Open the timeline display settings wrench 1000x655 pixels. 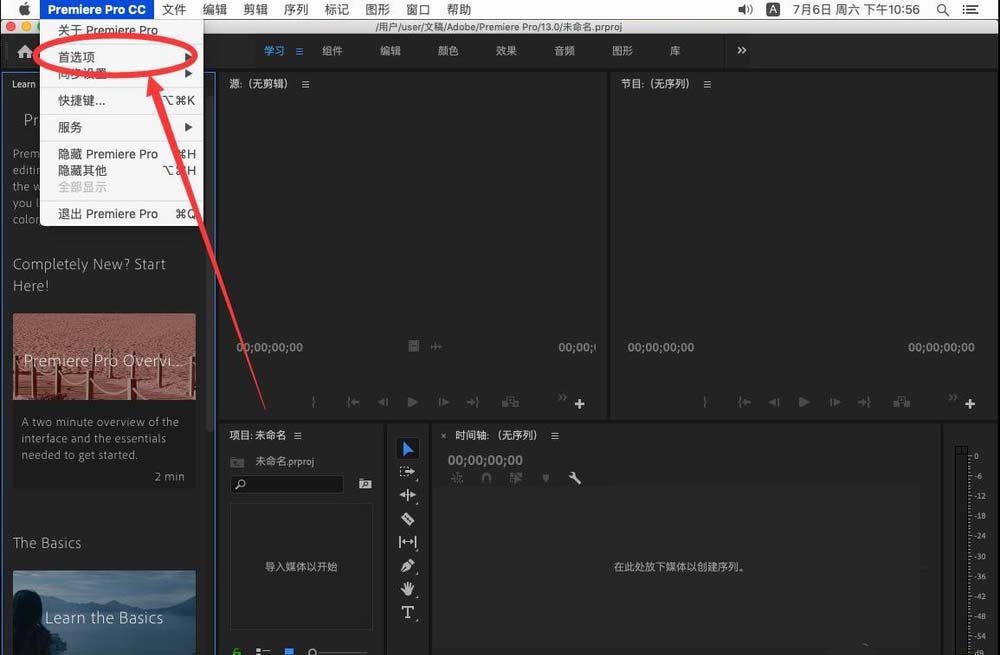point(575,478)
